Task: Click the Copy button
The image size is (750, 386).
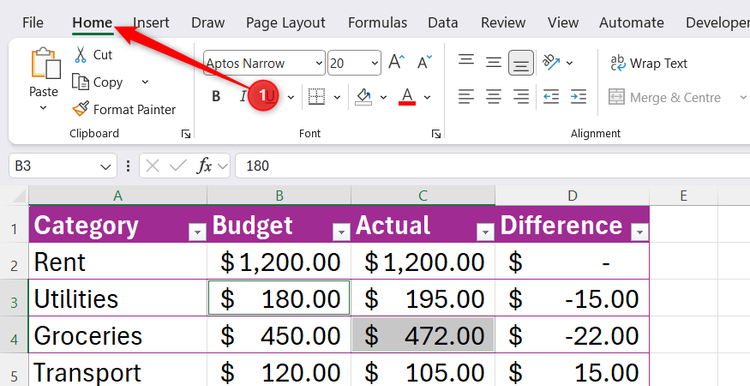Action: click(x=97, y=82)
